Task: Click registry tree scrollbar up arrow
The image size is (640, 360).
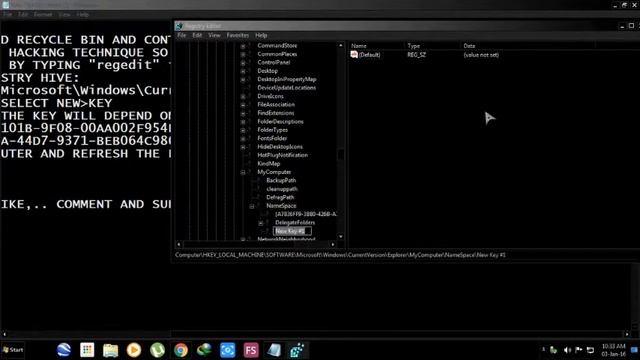Action: pos(341,46)
